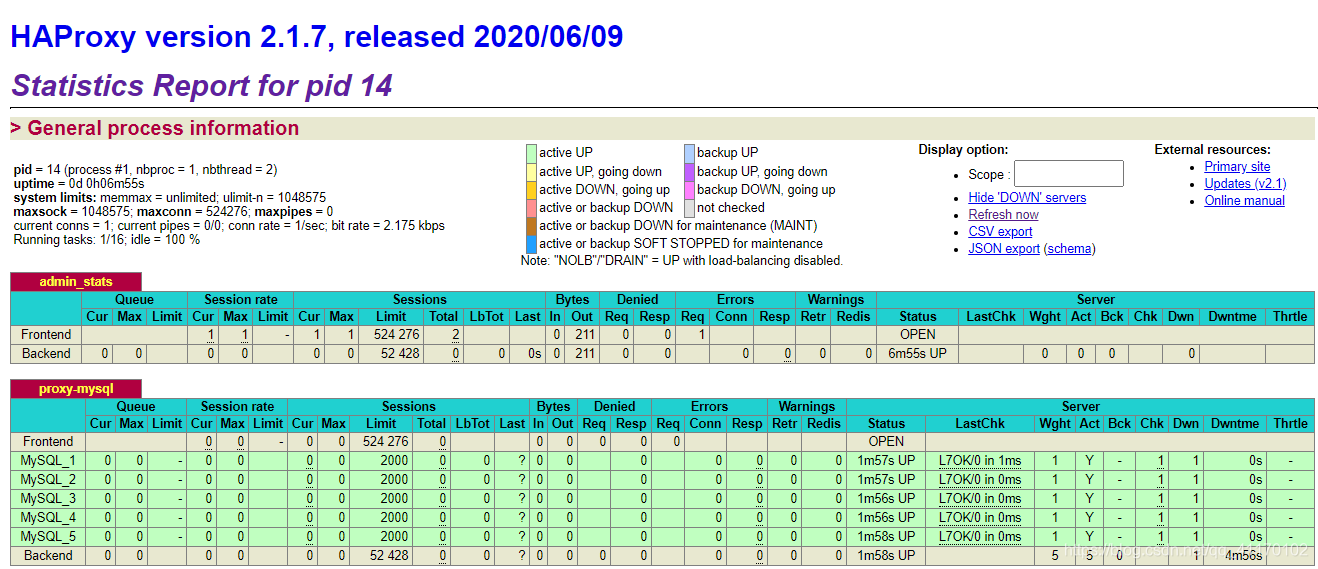Click MySQL_3 status '1m56s UP'
1318x569 pixels.
(886, 498)
